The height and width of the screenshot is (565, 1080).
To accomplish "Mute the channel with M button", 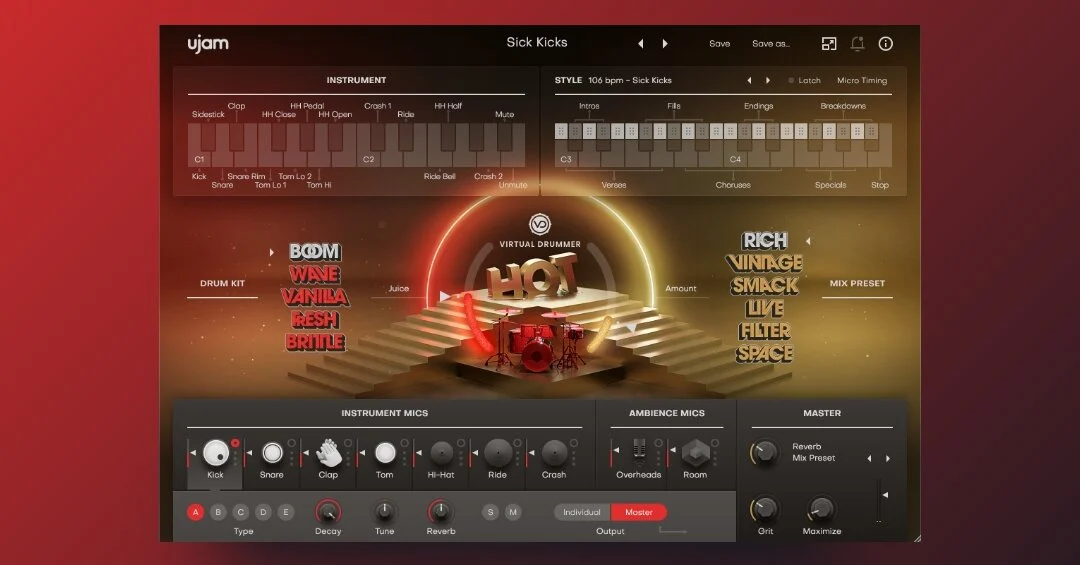I will point(512,512).
